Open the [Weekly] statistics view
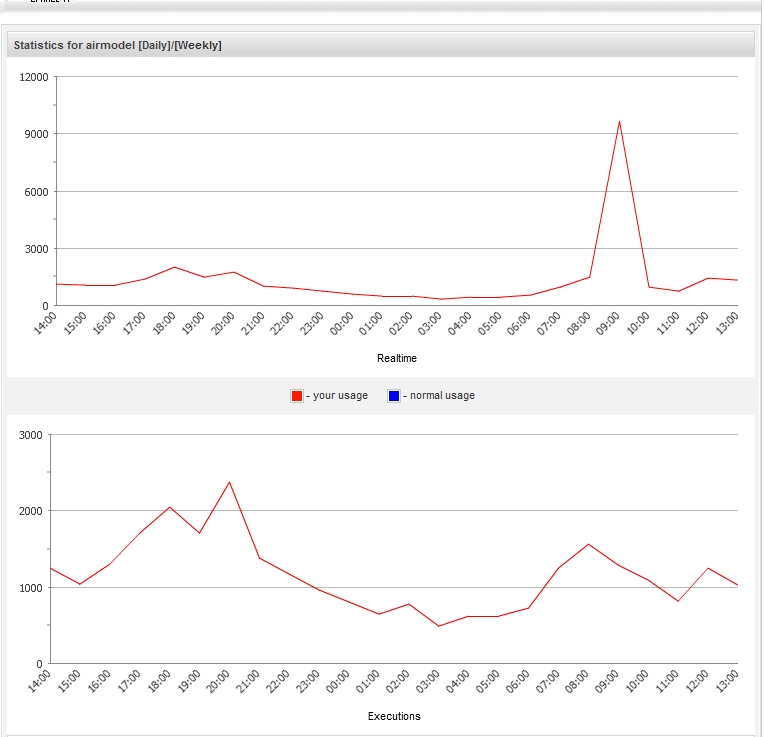Image resolution: width=765 pixels, height=737 pixels. point(198,45)
